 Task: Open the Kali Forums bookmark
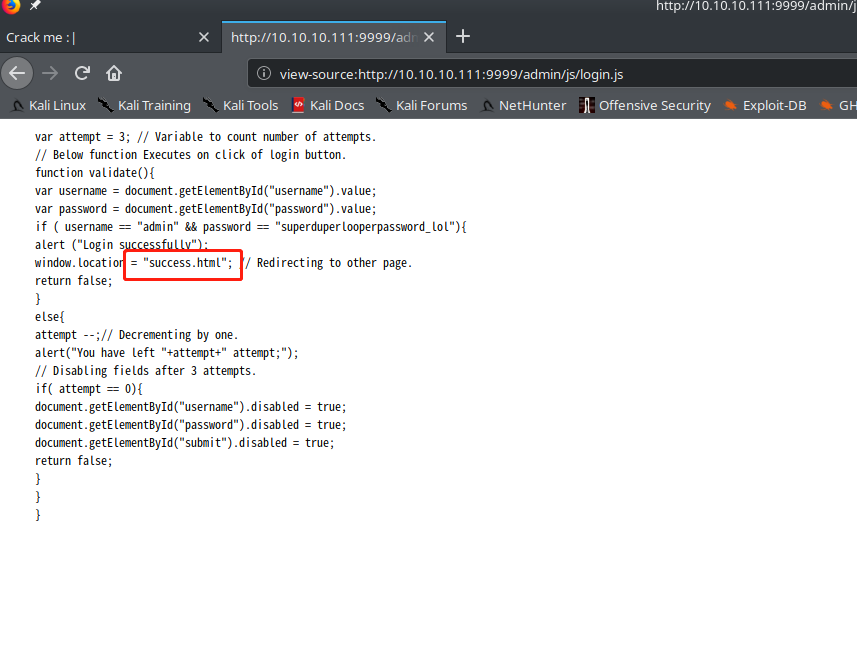tap(421, 105)
